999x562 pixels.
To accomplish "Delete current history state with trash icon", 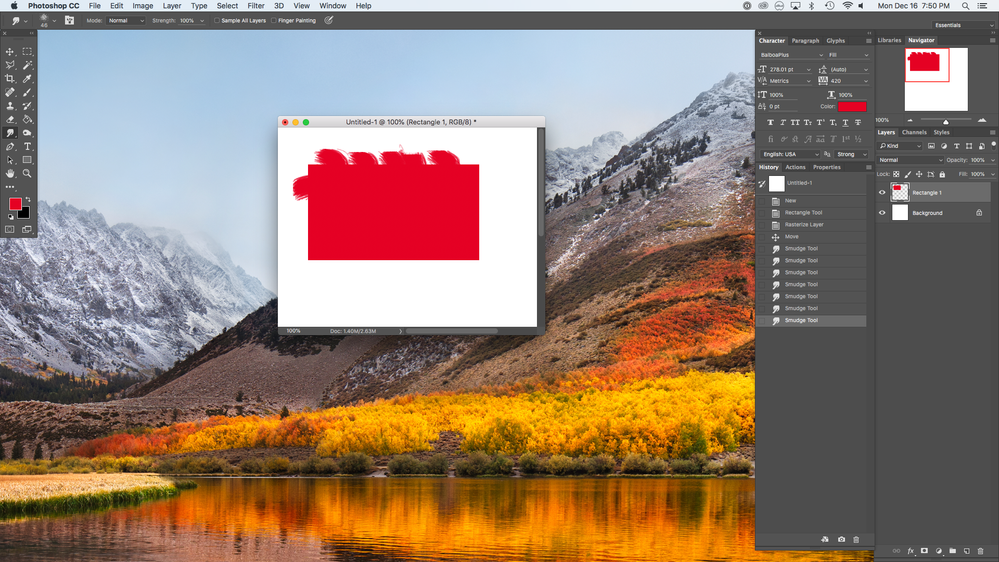I will 856,540.
